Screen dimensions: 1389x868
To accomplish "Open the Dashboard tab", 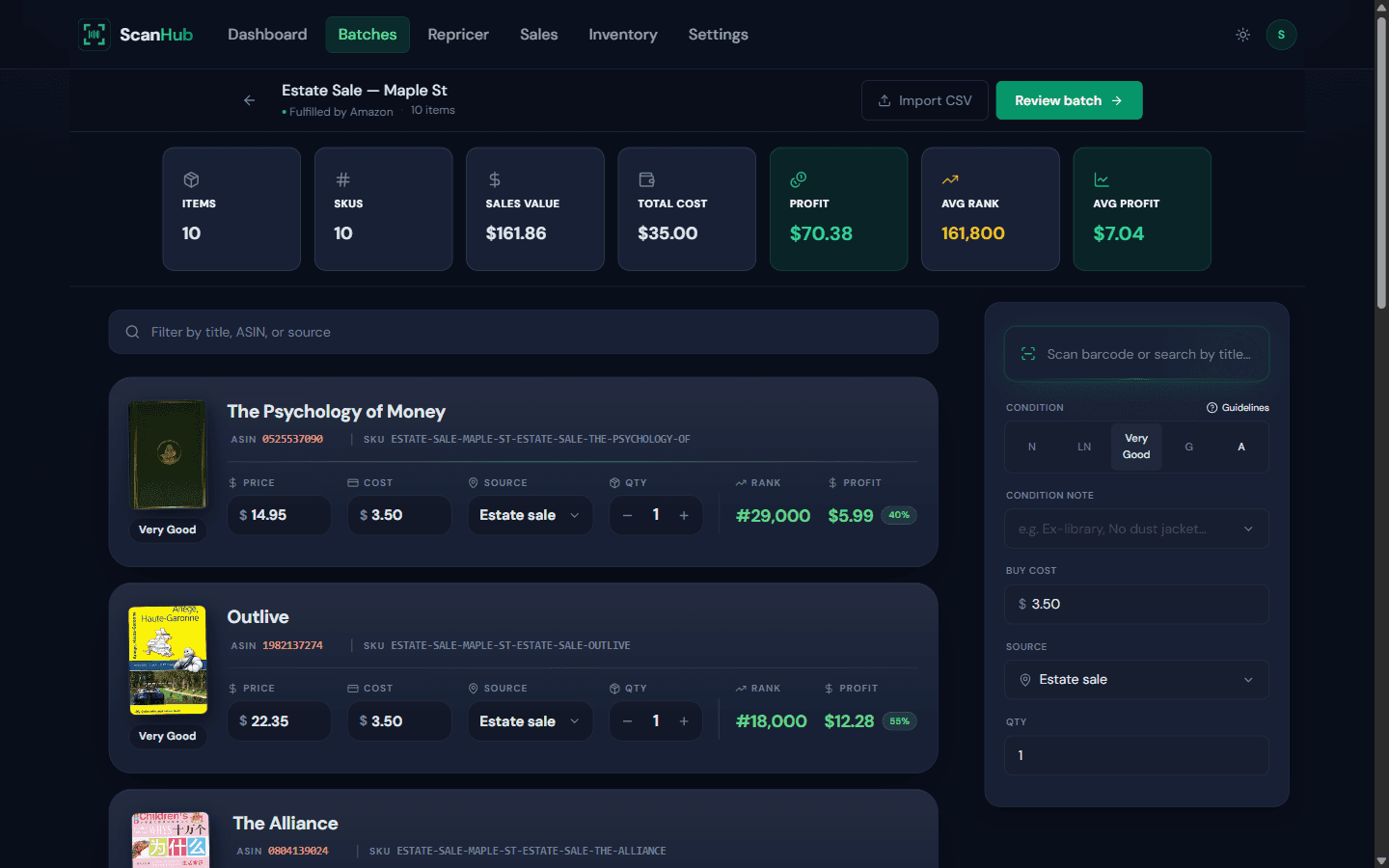I will pyautogui.click(x=267, y=35).
